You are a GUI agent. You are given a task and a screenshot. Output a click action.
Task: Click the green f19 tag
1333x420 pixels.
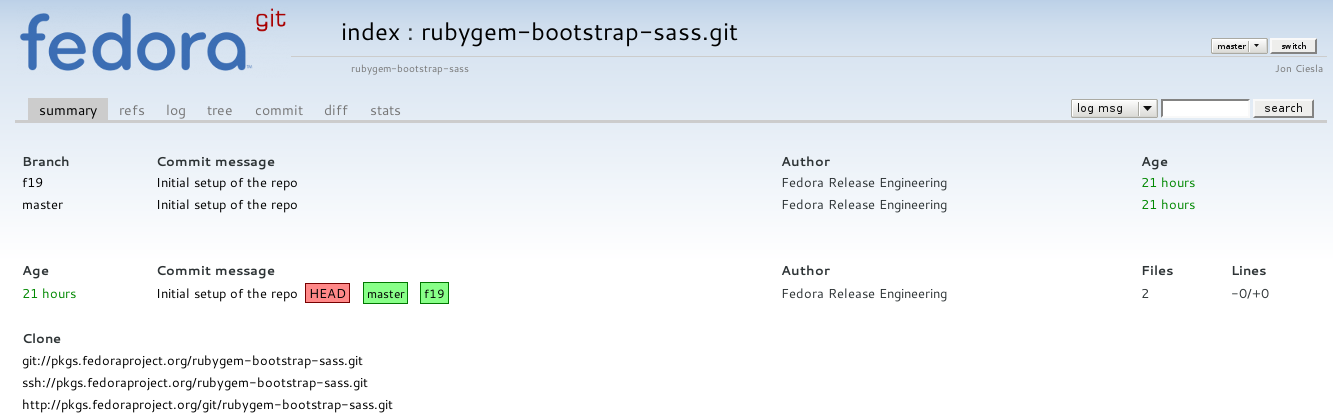pos(434,294)
